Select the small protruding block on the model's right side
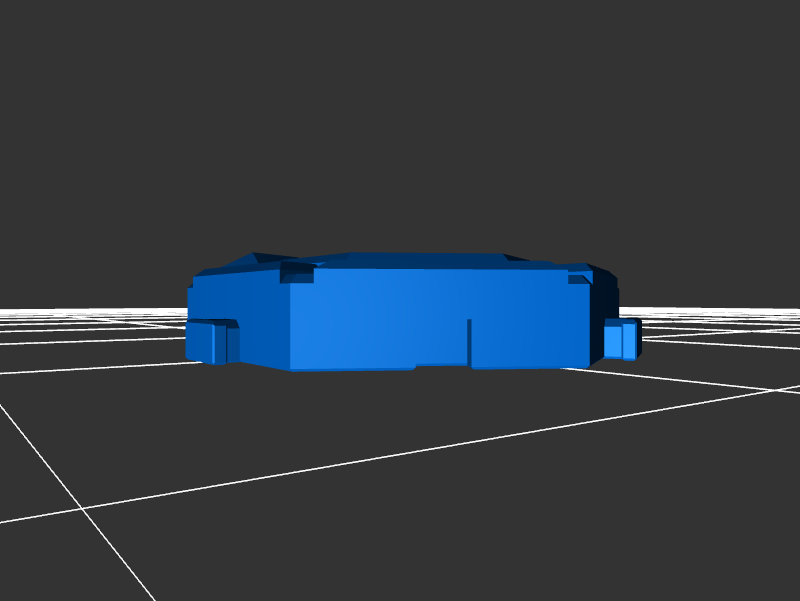 coord(621,340)
